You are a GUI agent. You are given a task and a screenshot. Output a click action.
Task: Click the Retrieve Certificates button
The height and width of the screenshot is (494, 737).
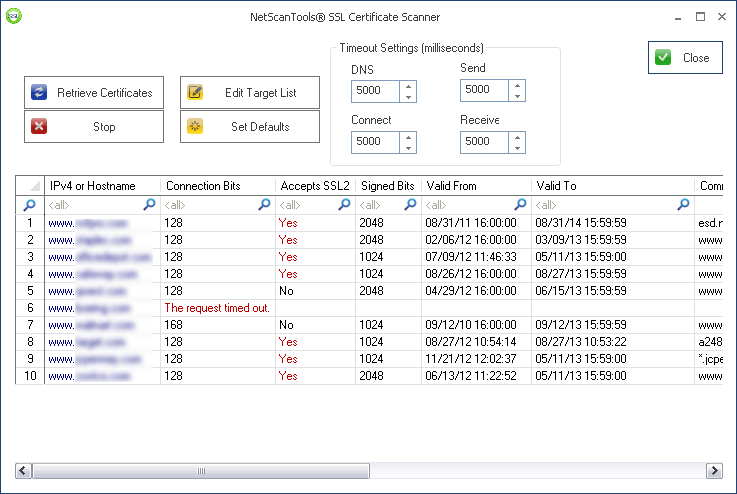(94, 93)
